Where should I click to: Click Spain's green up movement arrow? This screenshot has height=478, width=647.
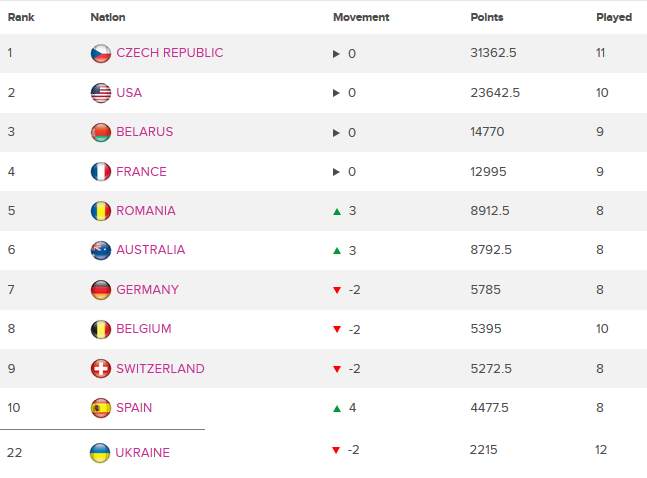click(337, 408)
